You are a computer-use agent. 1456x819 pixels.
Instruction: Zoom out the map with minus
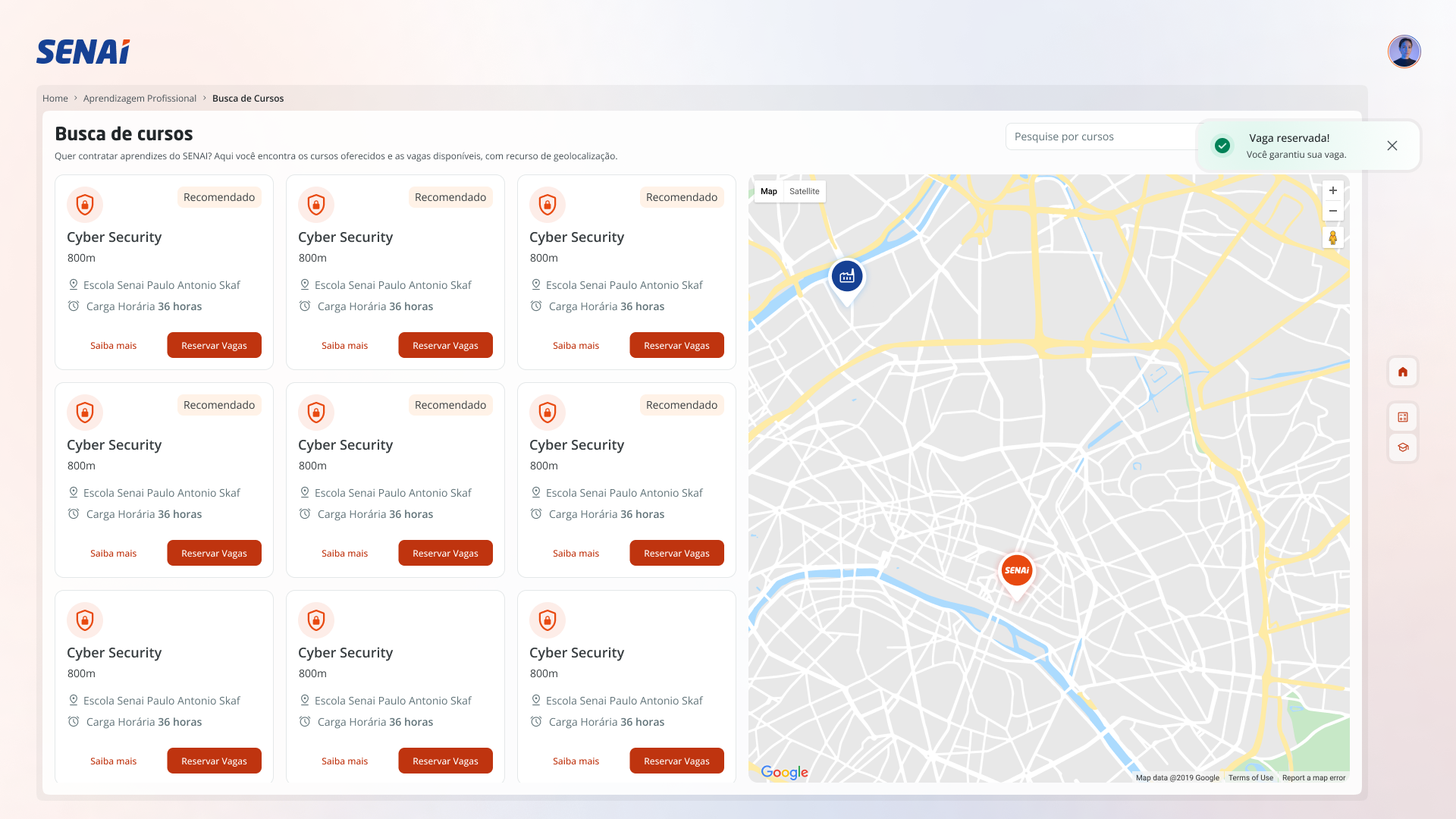tap(1332, 211)
